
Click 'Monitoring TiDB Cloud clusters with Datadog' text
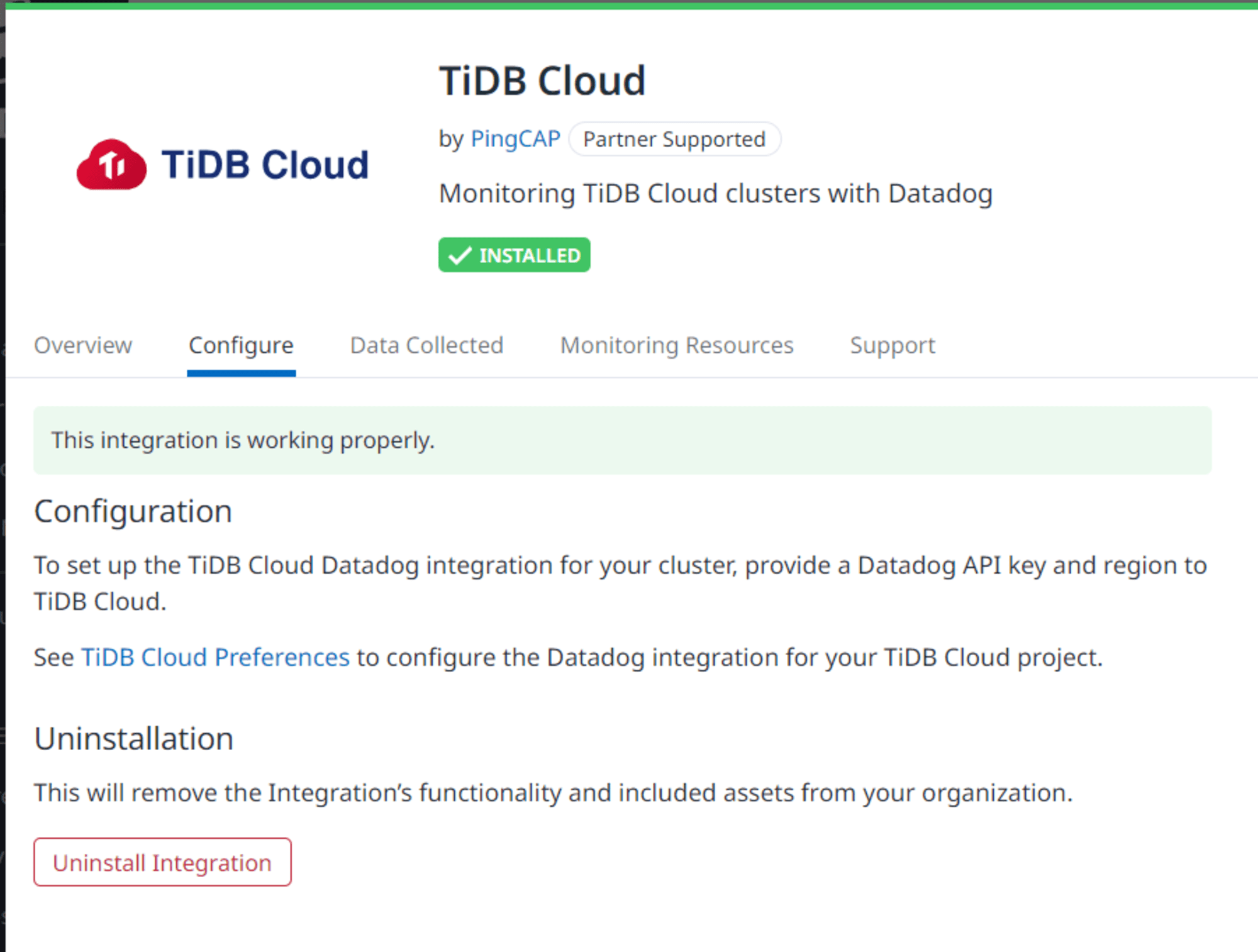715,194
